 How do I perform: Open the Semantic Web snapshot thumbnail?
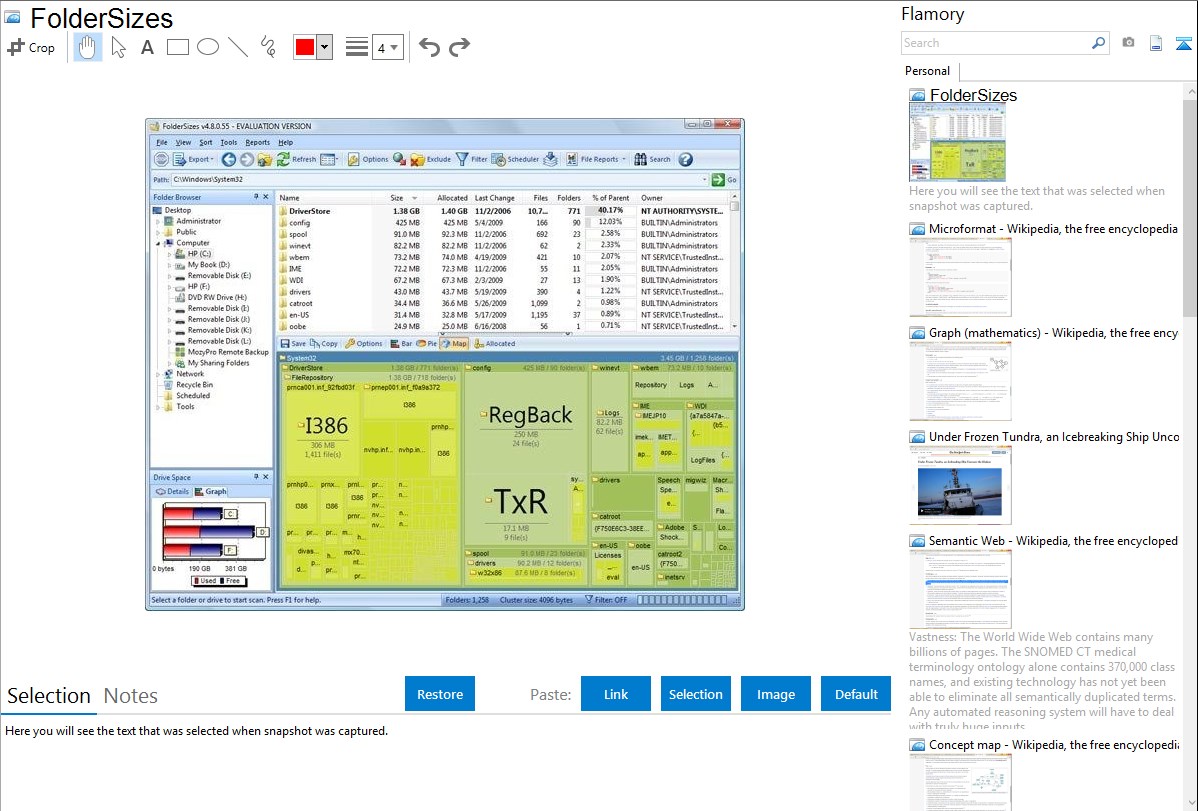point(960,589)
